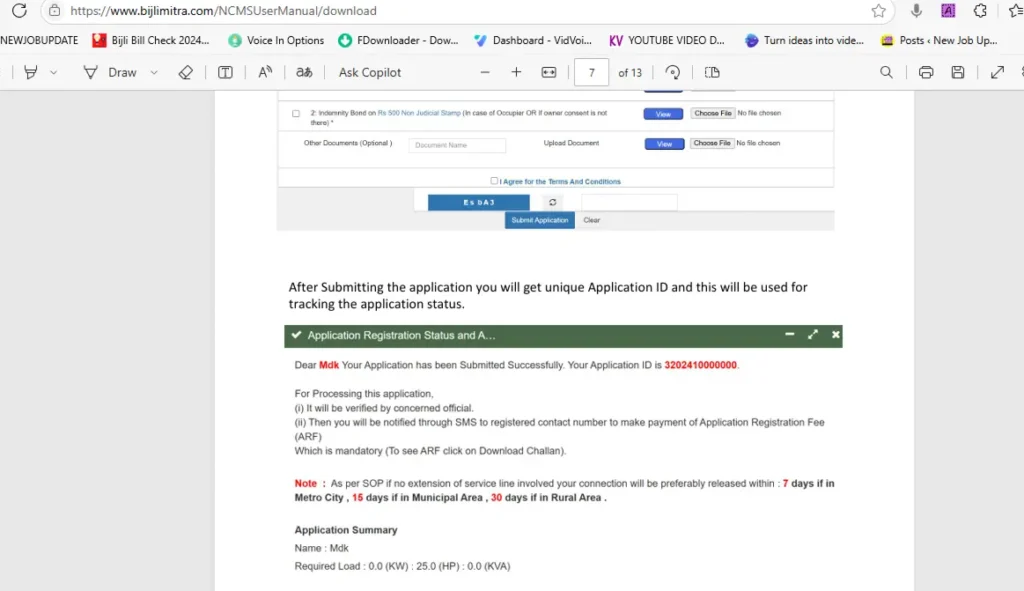Check the Indemnity Bond checkbox
1024x591 pixels.
296,114
